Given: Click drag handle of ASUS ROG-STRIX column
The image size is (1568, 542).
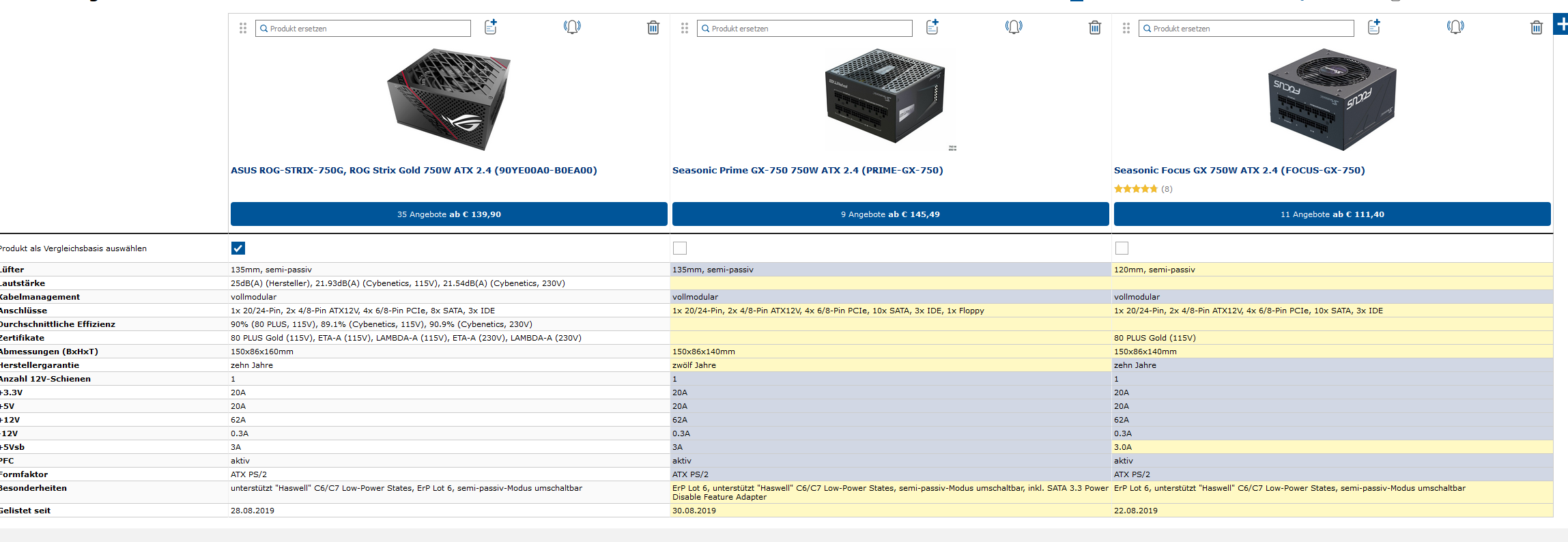Looking at the screenshot, I should 243,28.
